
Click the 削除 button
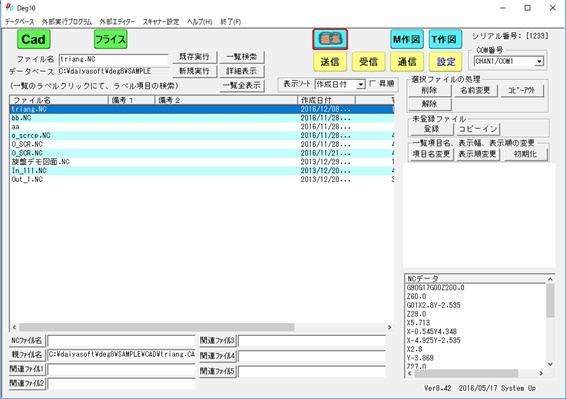(430, 90)
